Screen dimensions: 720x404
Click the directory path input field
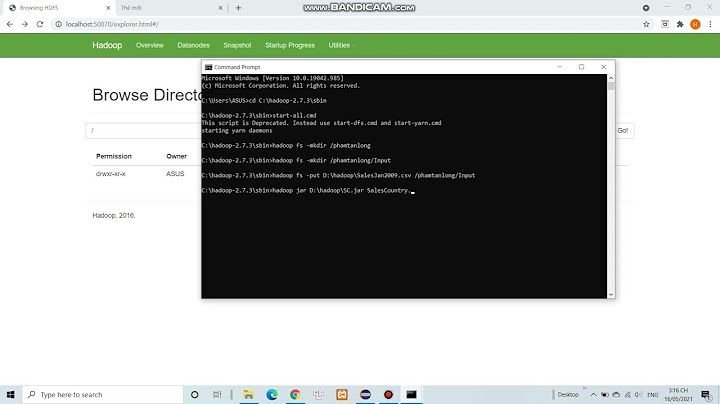coord(143,130)
